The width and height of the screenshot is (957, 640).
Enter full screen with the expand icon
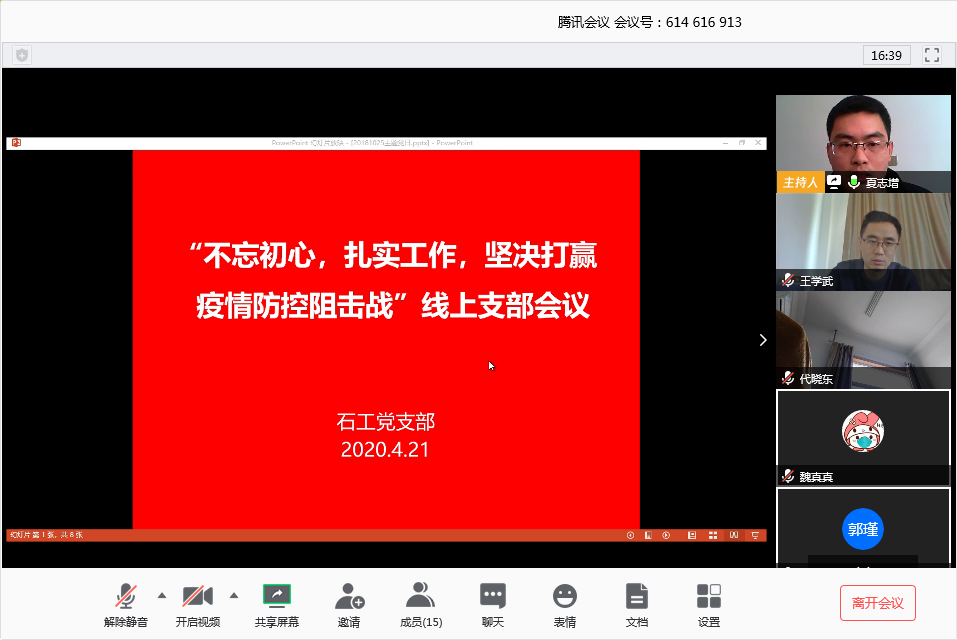(x=931, y=55)
